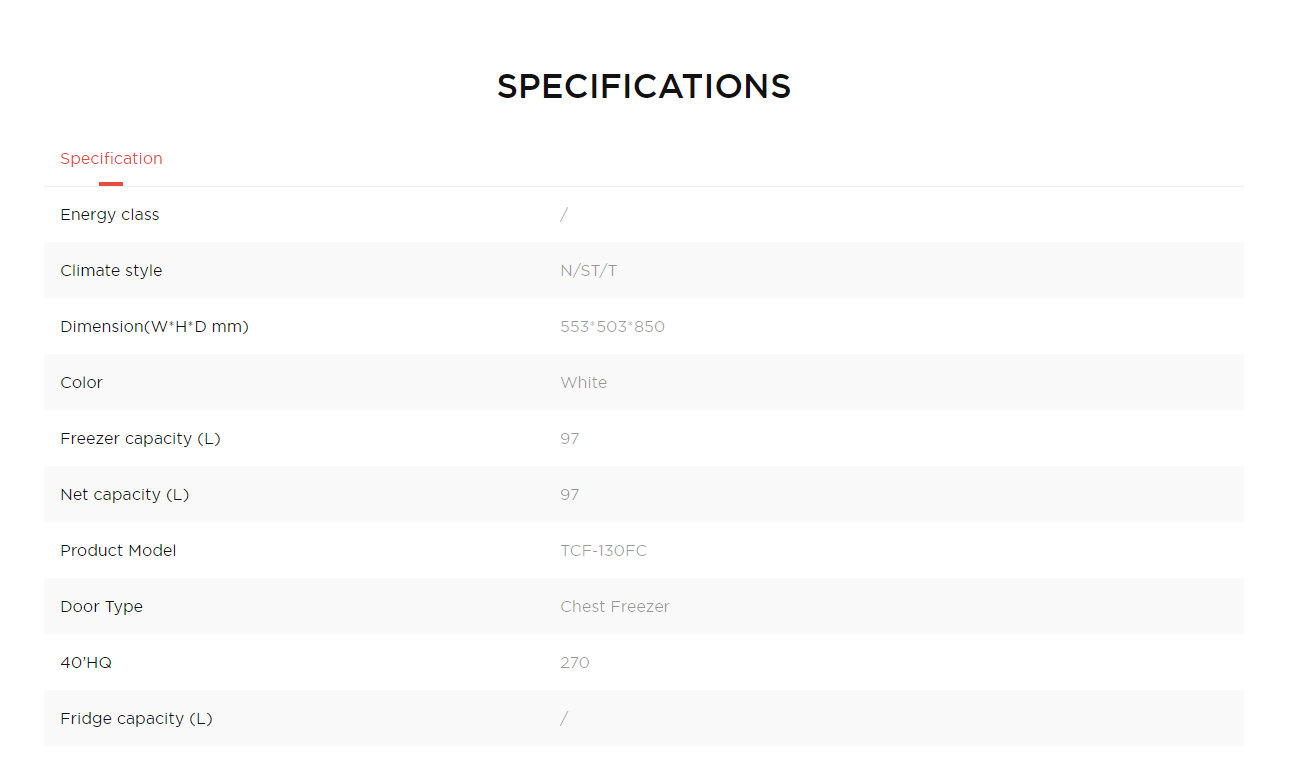Click the Energy class row label
This screenshot has height=784, width=1303.
(x=110, y=215)
